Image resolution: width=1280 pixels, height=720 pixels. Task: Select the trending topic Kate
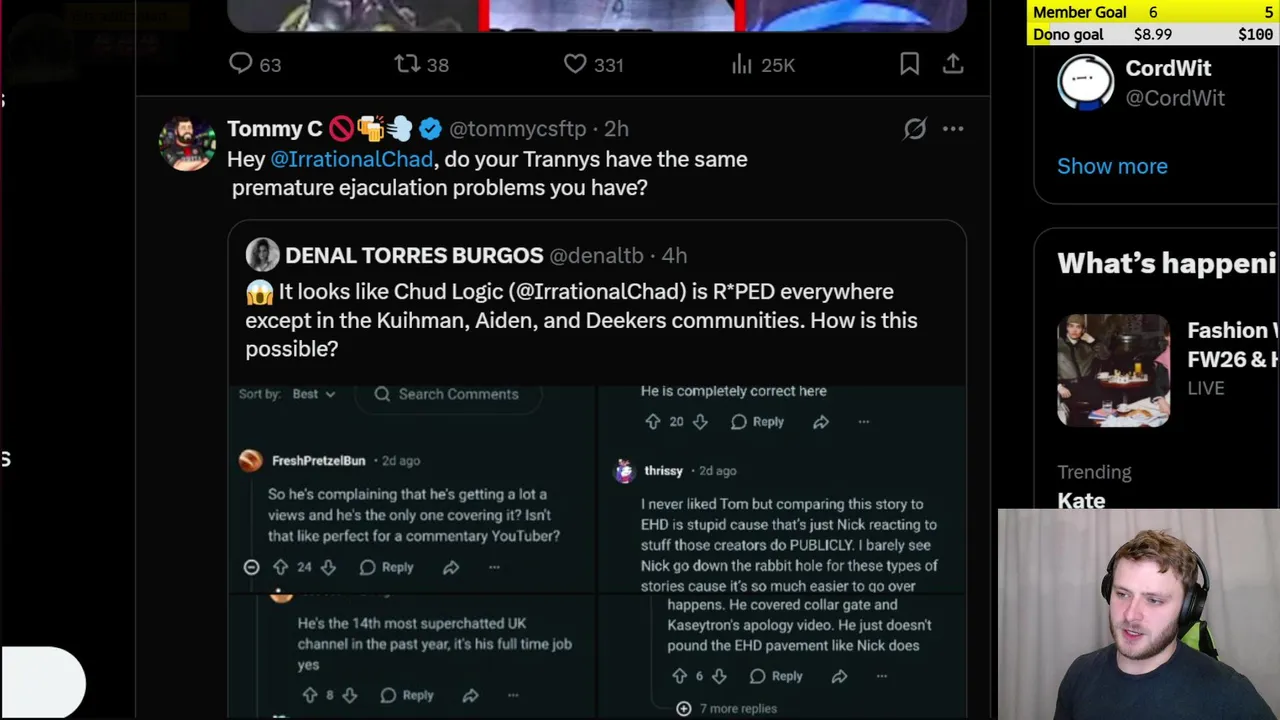(x=1081, y=500)
